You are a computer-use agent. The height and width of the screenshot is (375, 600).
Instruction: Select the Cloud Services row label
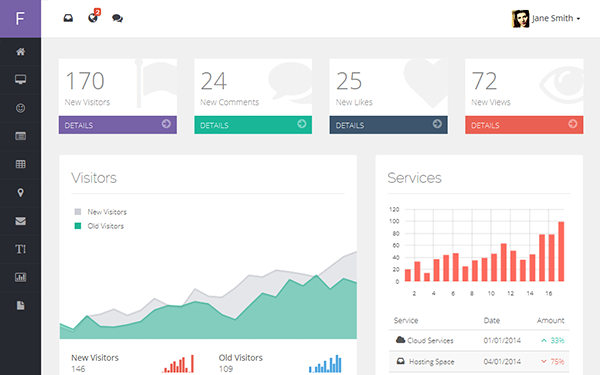click(430, 341)
